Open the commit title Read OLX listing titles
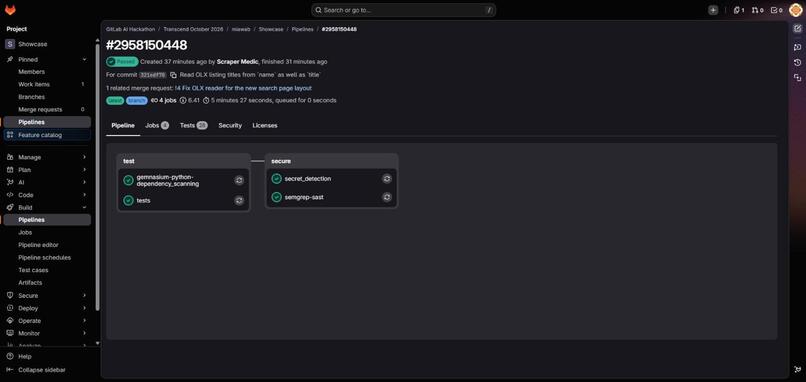This screenshot has width=806, height=382. [x=250, y=75]
